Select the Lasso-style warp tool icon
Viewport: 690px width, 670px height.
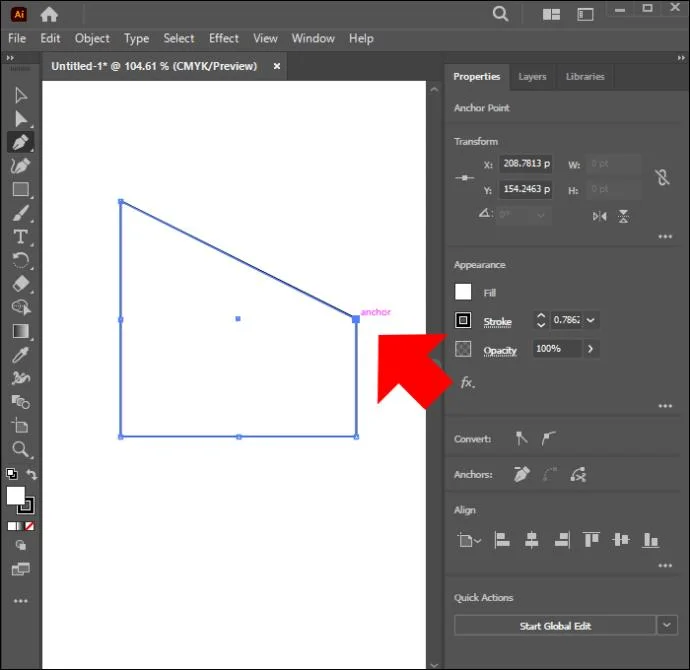21,307
